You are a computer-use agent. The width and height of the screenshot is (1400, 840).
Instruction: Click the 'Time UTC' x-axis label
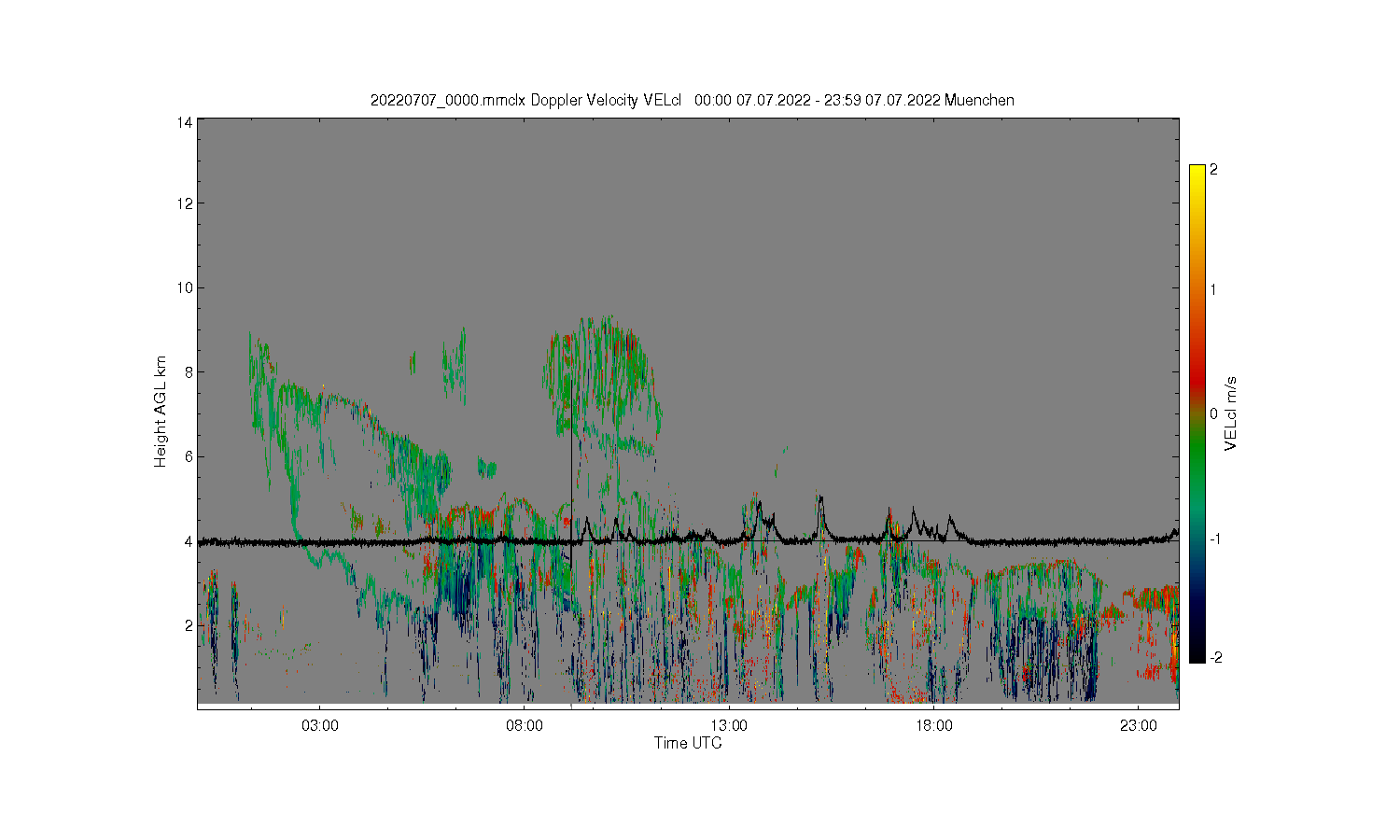[688, 743]
